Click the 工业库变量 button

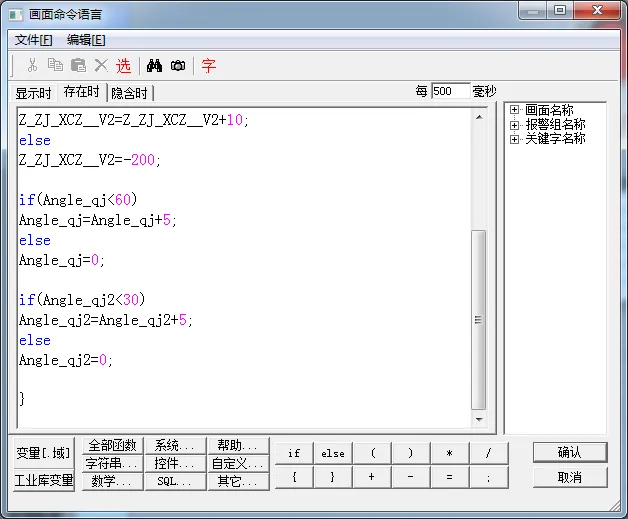44,480
